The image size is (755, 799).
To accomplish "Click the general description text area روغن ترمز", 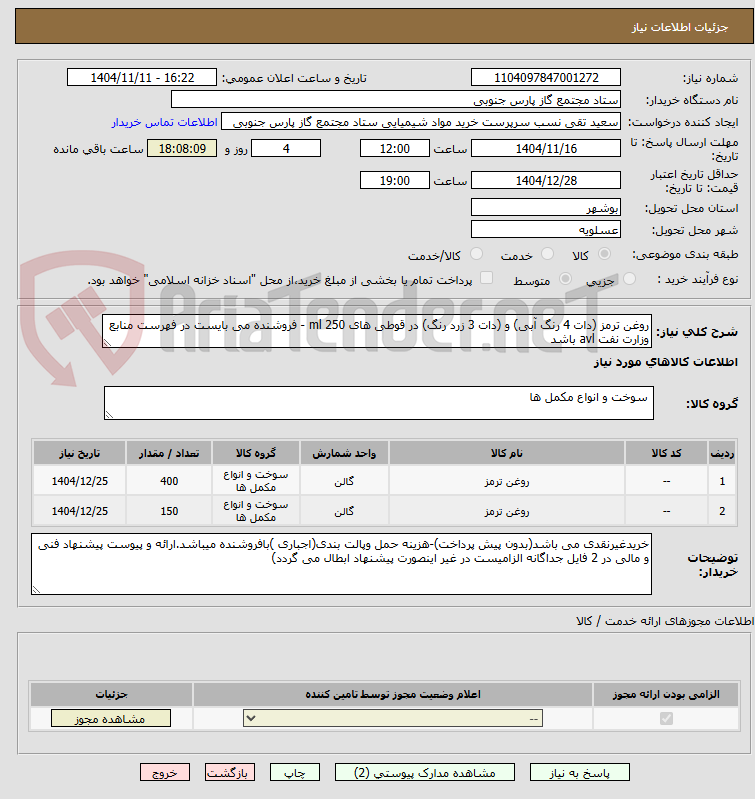I will point(377,331).
